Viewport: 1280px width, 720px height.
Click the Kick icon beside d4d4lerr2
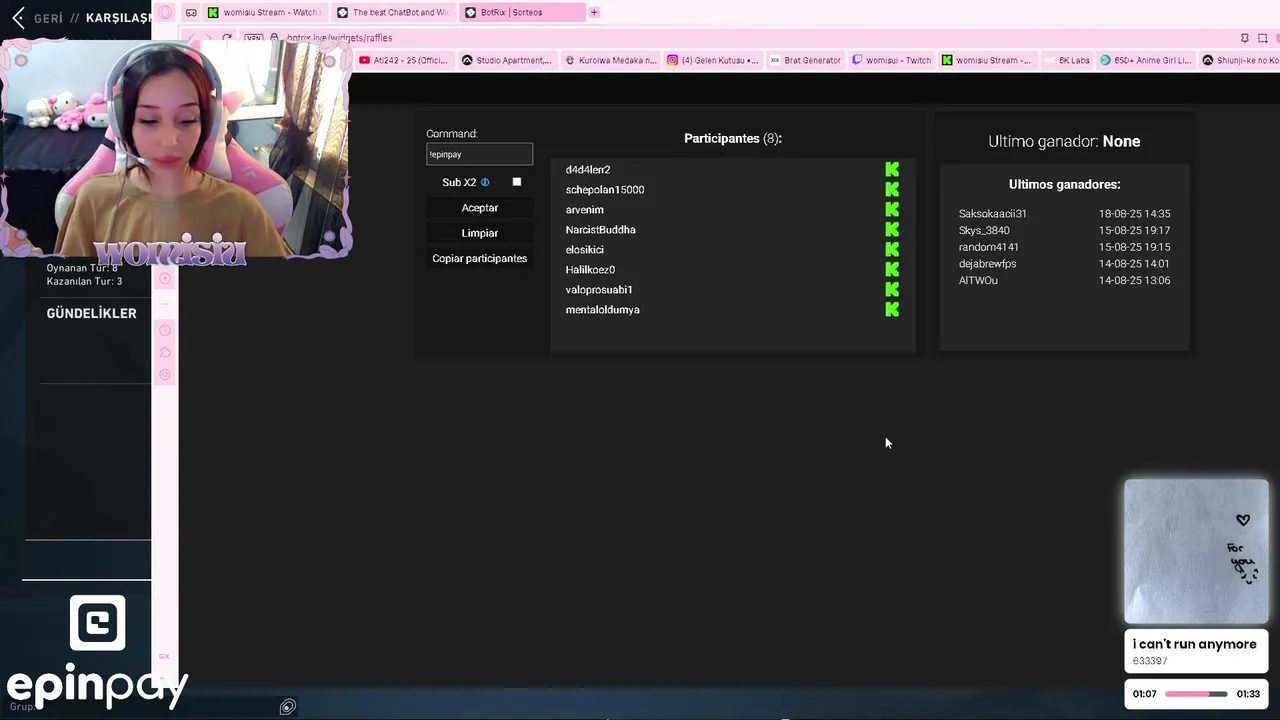point(892,169)
